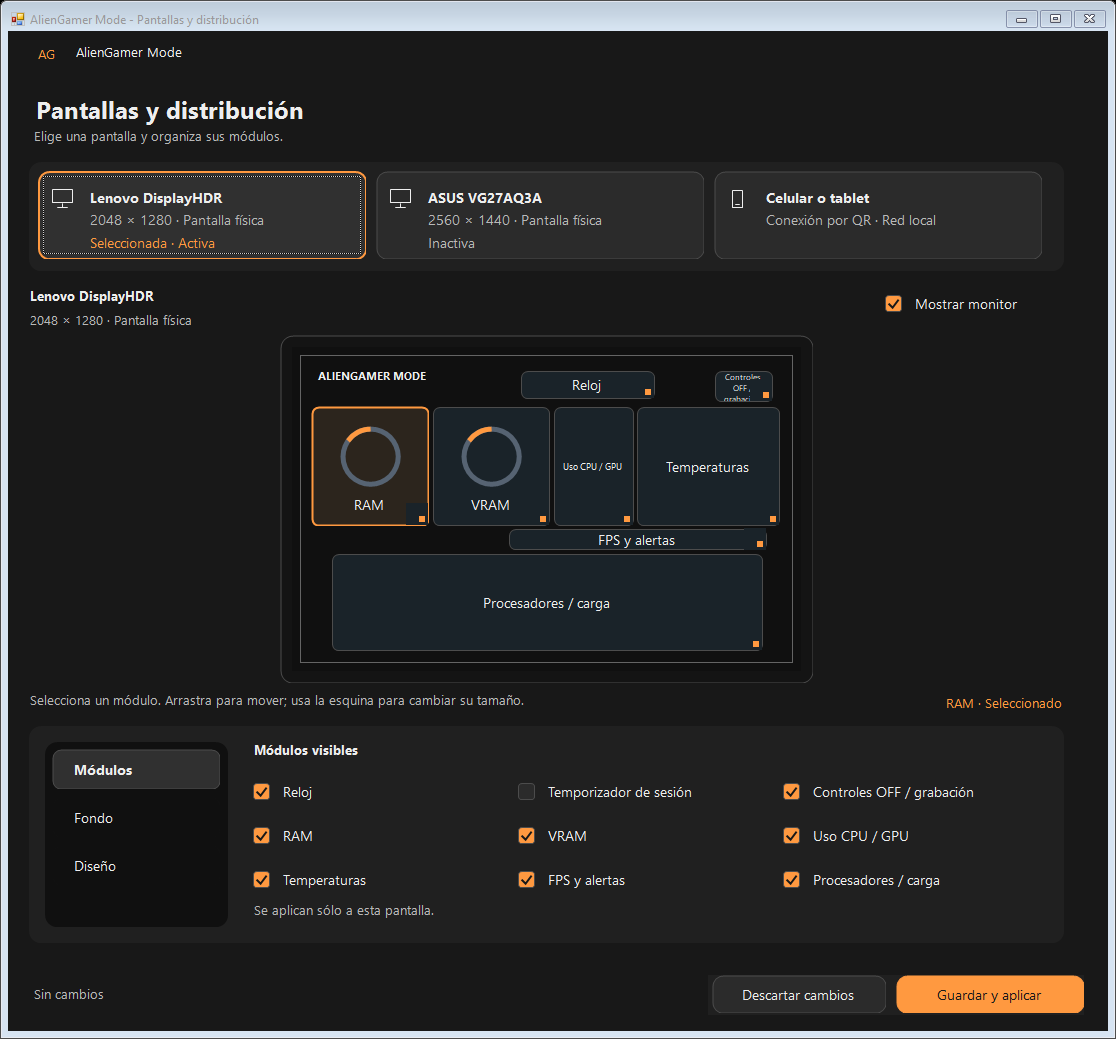Click the phone icon for Celular o tablet
This screenshot has height=1039, width=1116.
(x=737, y=199)
